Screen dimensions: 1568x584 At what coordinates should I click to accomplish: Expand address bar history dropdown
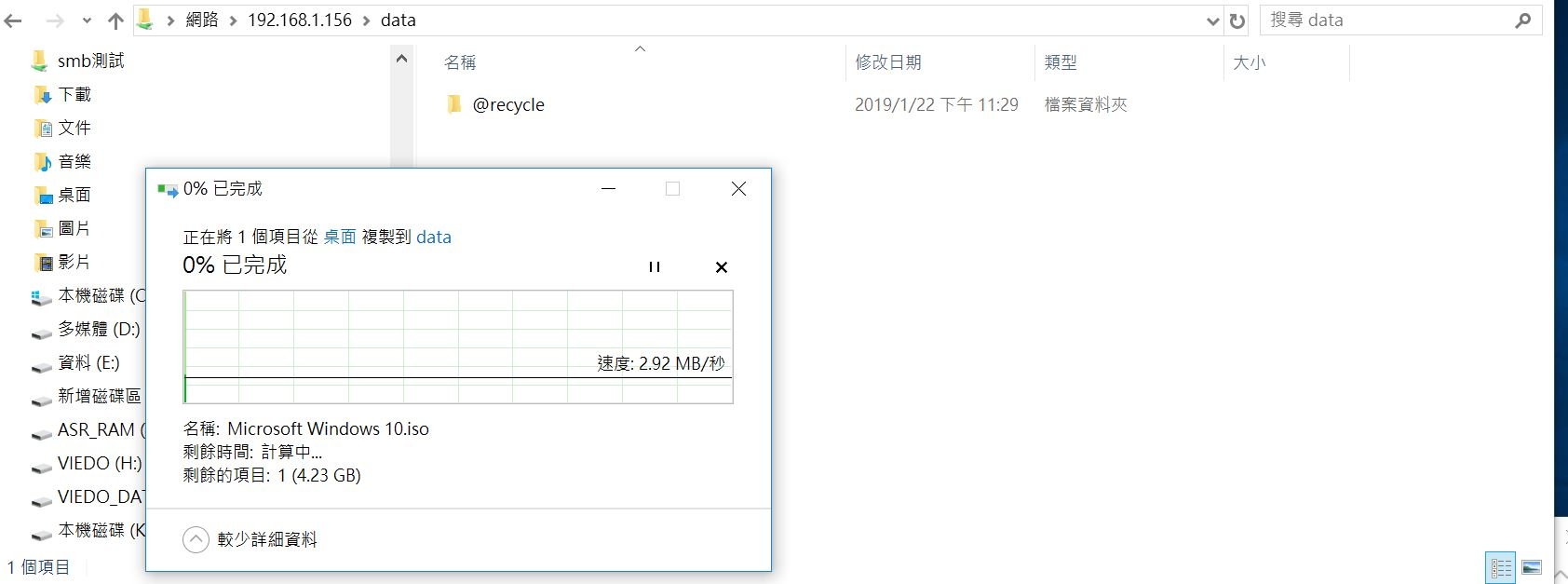[x=1212, y=20]
